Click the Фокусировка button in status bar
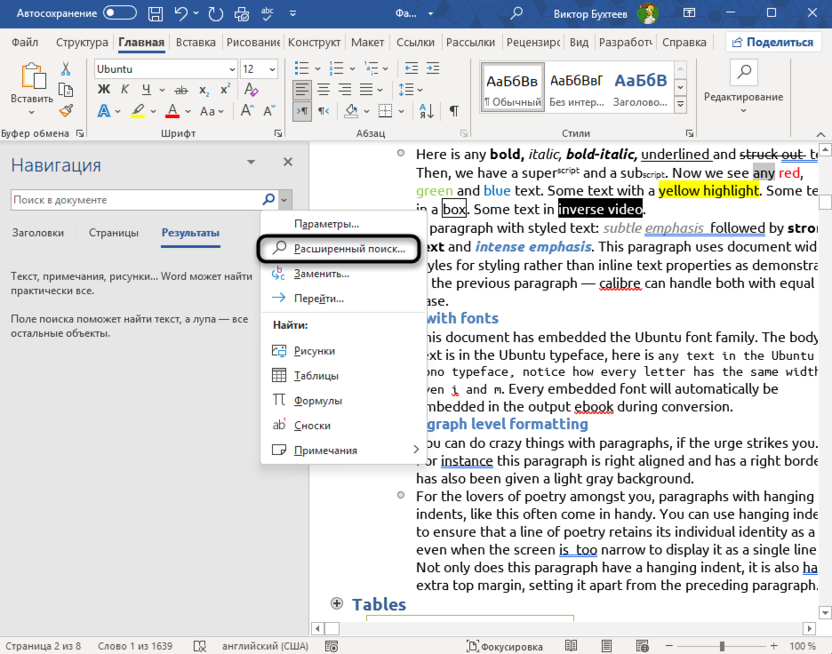The height and width of the screenshot is (654, 832). [x=511, y=646]
